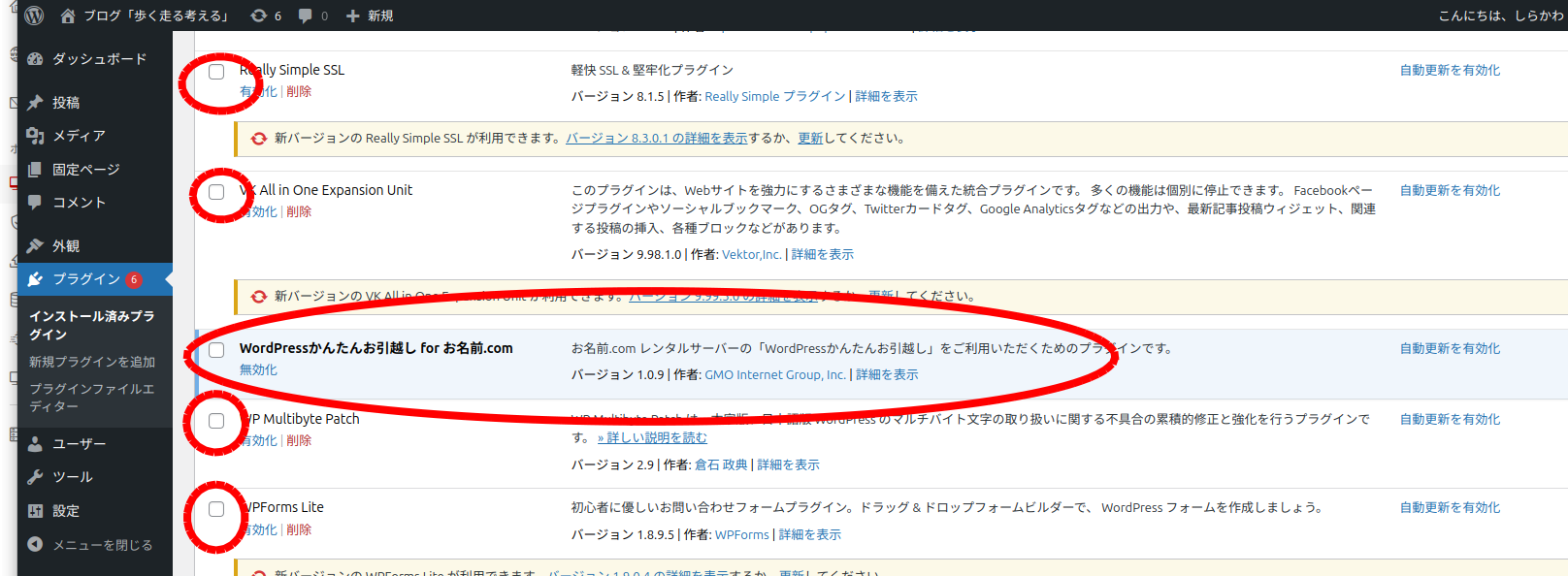
Task: Click 詳細を表示 for VK All in One Expansion Unit
Action: [823, 254]
